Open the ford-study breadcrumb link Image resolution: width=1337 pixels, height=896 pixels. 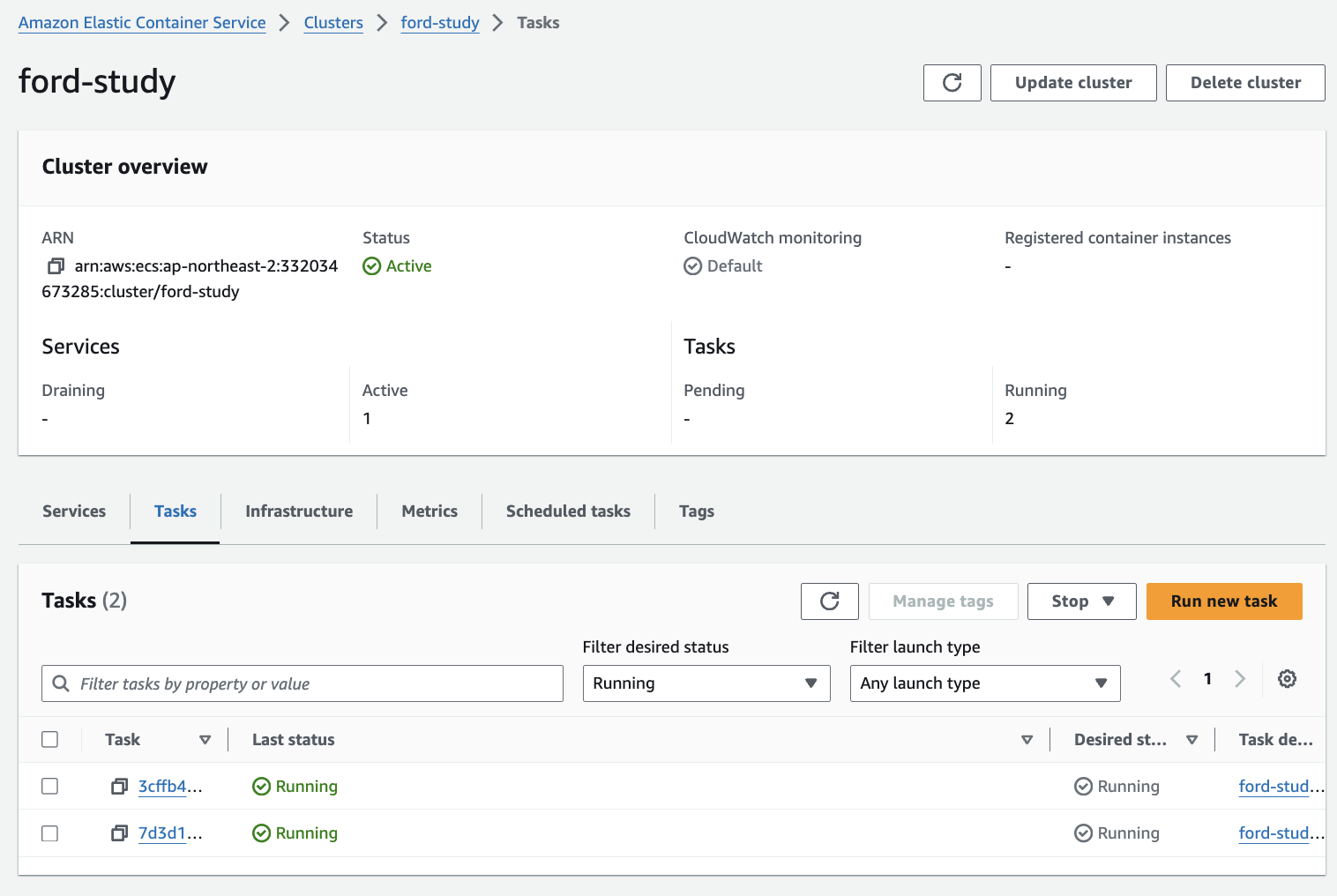click(440, 23)
